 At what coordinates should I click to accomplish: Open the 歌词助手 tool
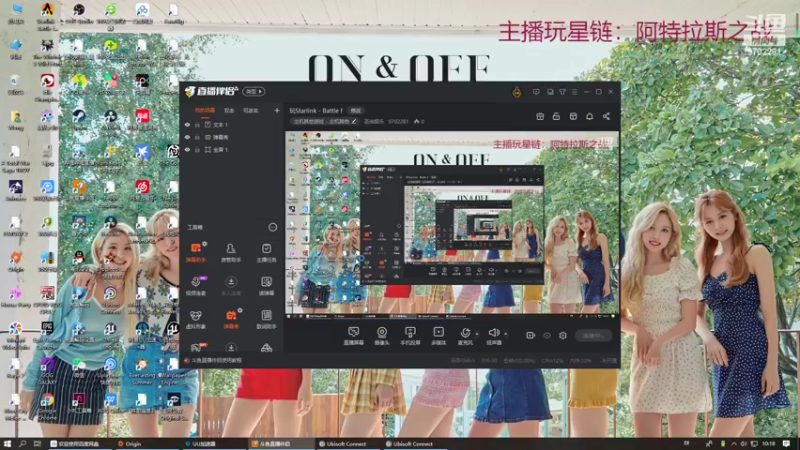(x=266, y=319)
